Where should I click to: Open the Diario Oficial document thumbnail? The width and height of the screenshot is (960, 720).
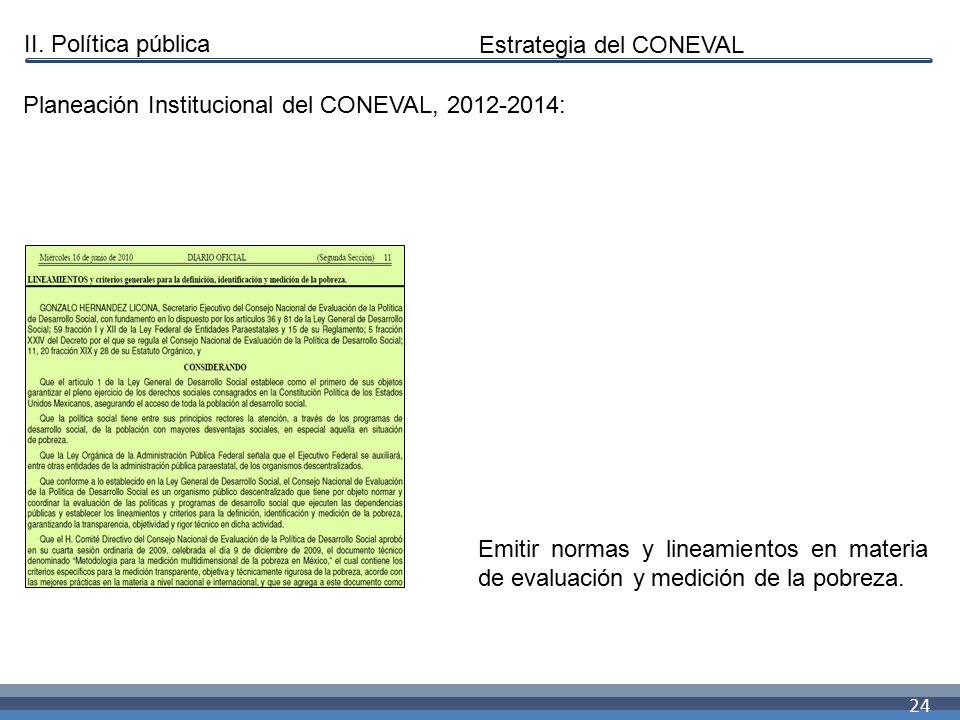click(215, 416)
